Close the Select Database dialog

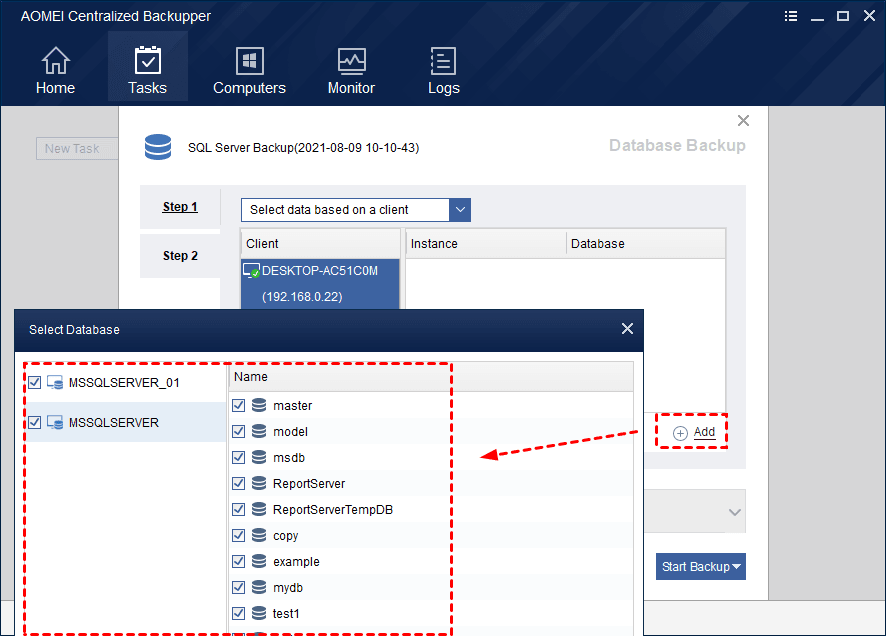coord(627,329)
